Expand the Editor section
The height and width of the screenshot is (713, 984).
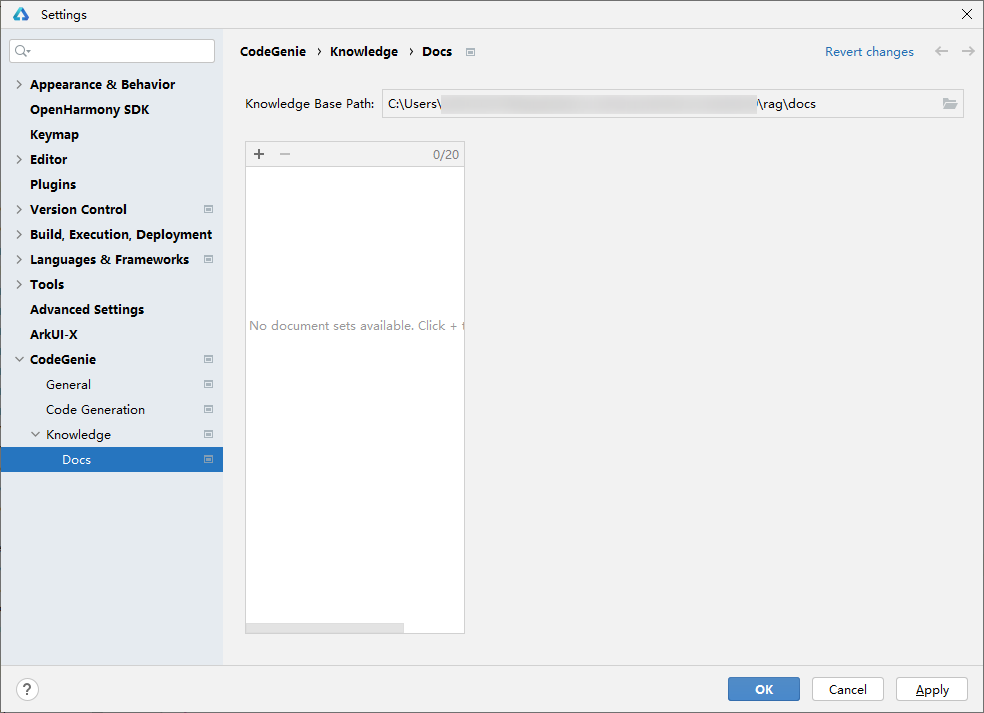coord(19,159)
